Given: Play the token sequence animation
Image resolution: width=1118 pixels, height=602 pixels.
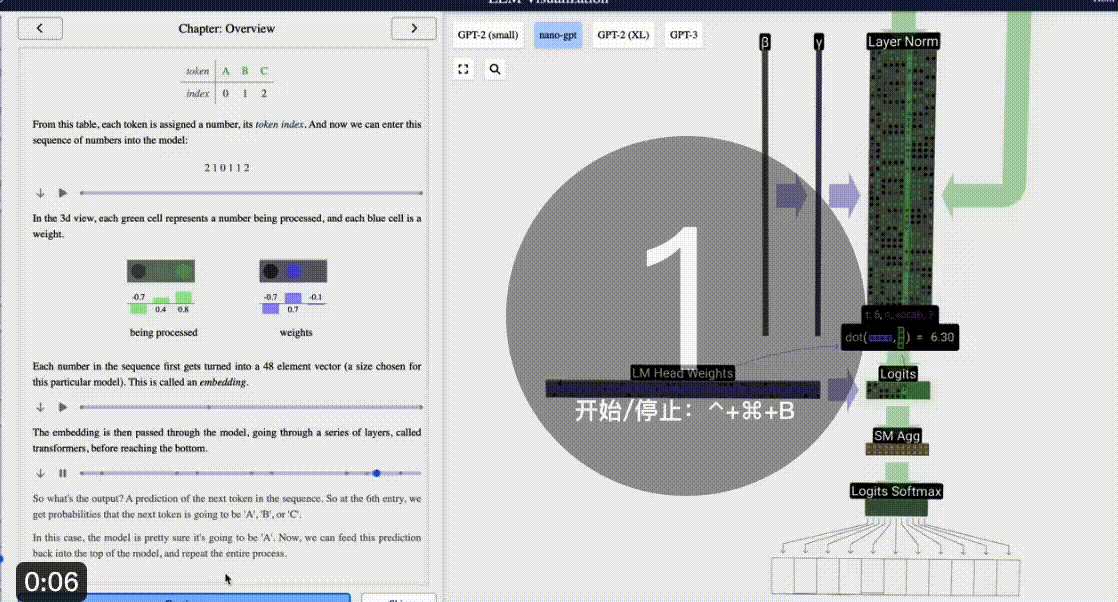Looking at the screenshot, I should pyautogui.click(x=63, y=193).
